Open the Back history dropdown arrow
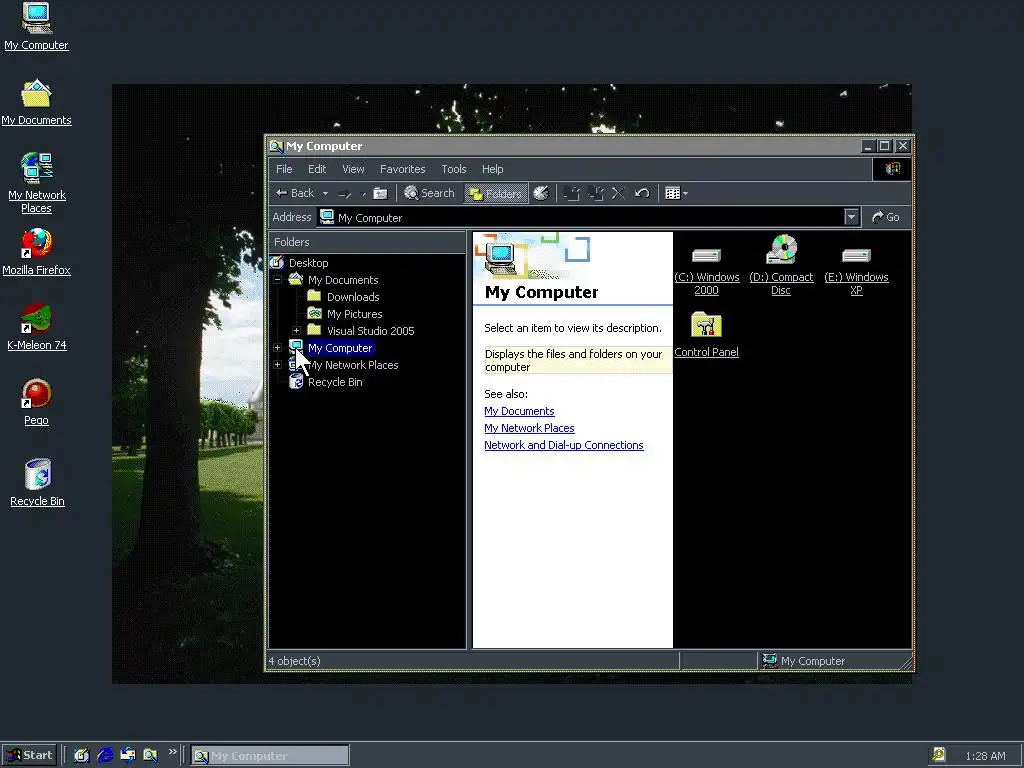1024x768 pixels. coord(325,193)
